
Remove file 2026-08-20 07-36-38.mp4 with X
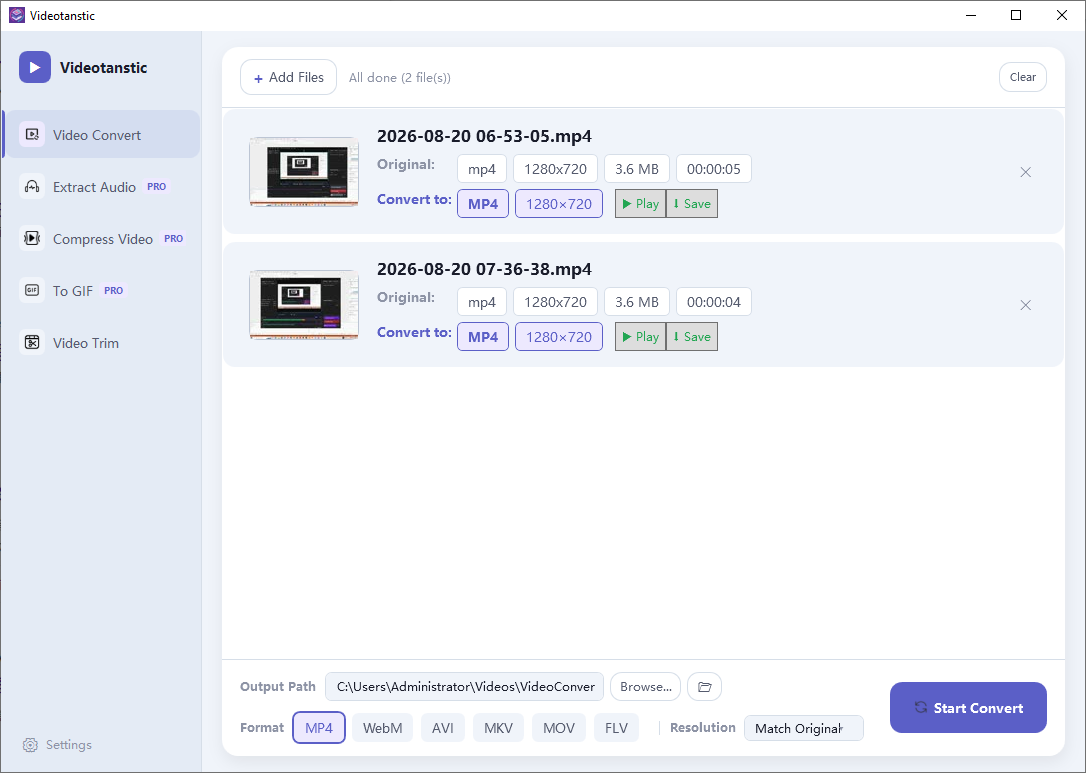(x=1026, y=305)
